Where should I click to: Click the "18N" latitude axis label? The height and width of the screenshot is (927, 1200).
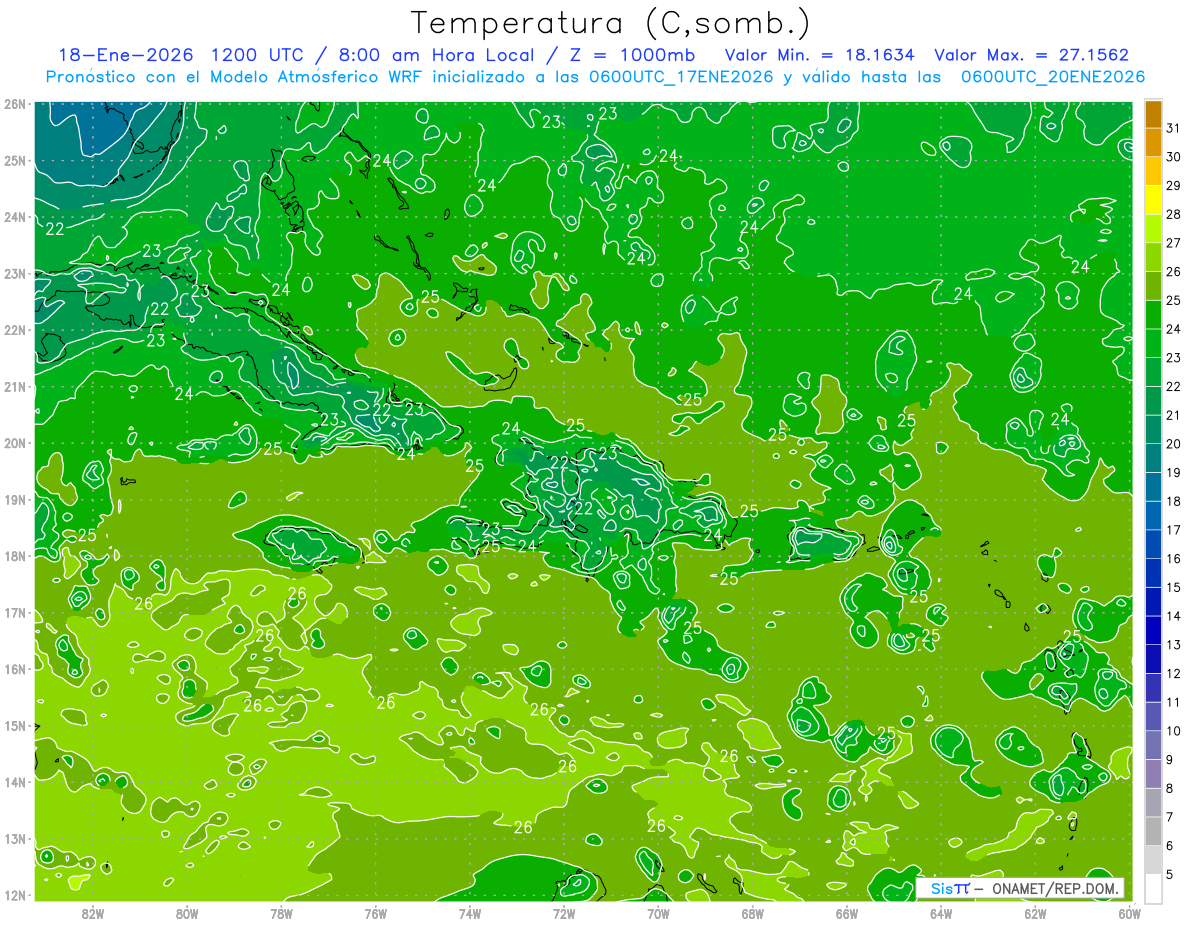(15, 556)
